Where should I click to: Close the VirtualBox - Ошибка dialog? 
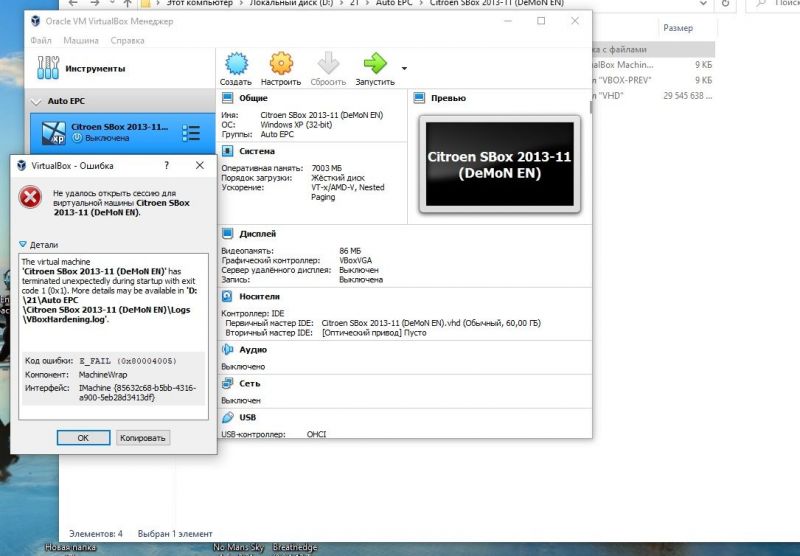[x=199, y=165]
